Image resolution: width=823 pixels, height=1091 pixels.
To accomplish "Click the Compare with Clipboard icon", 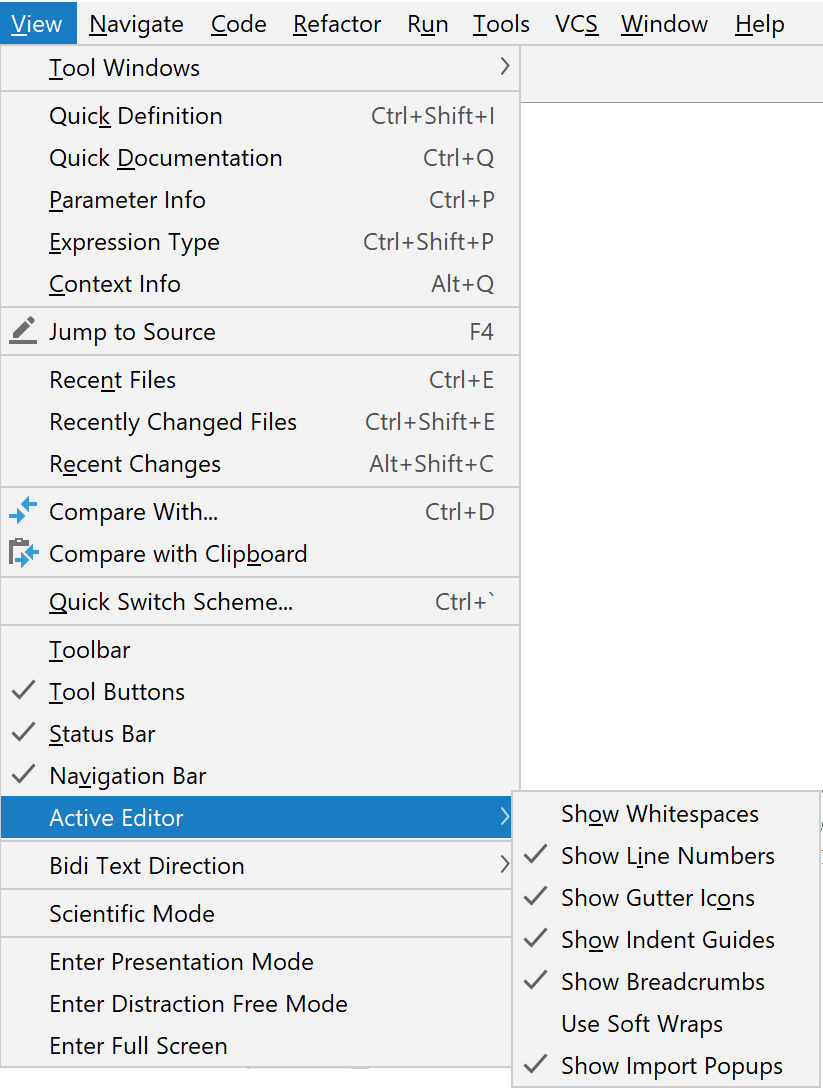I will (23, 553).
